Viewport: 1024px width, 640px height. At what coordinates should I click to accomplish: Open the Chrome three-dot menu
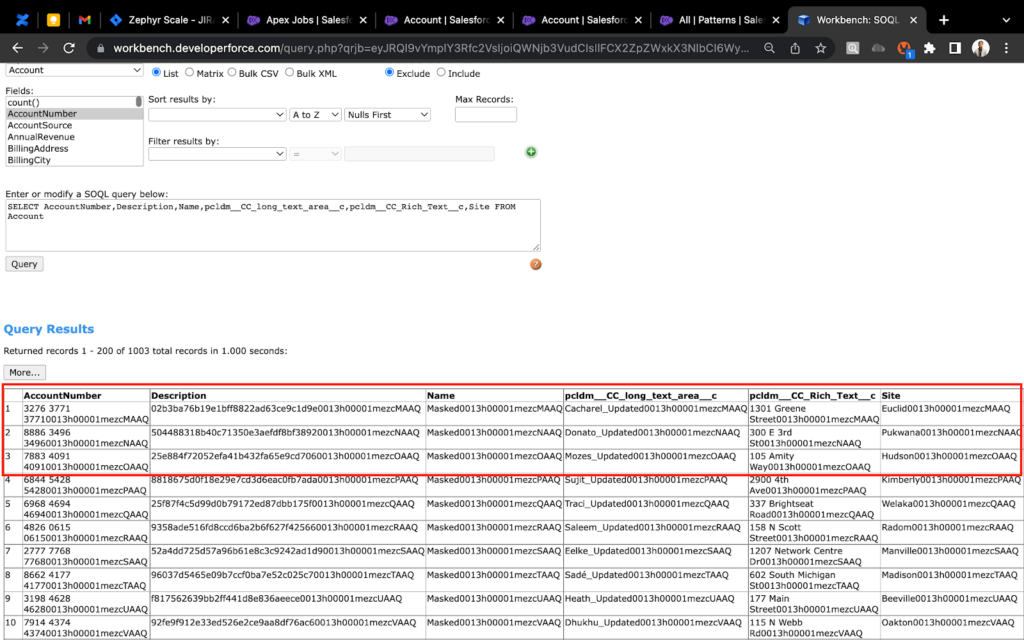pyautogui.click(x=1007, y=48)
